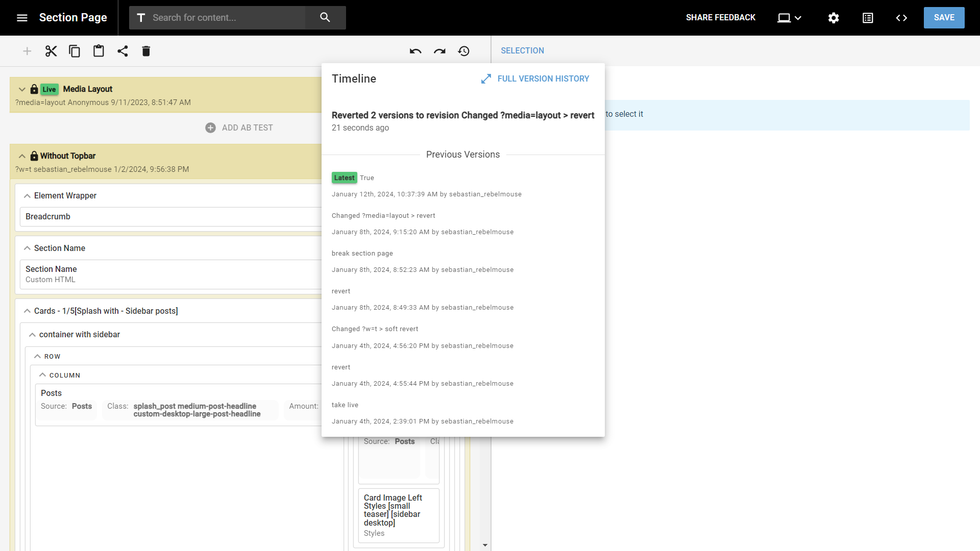Click the share icon in toolbar
Image resolution: width=980 pixels, height=551 pixels.
tap(123, 51)
